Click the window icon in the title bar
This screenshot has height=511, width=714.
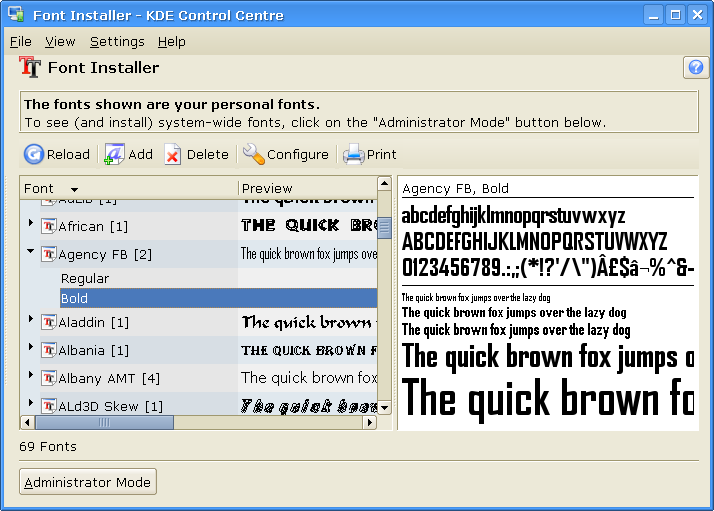pyautogui.click(x=16, y=14)
